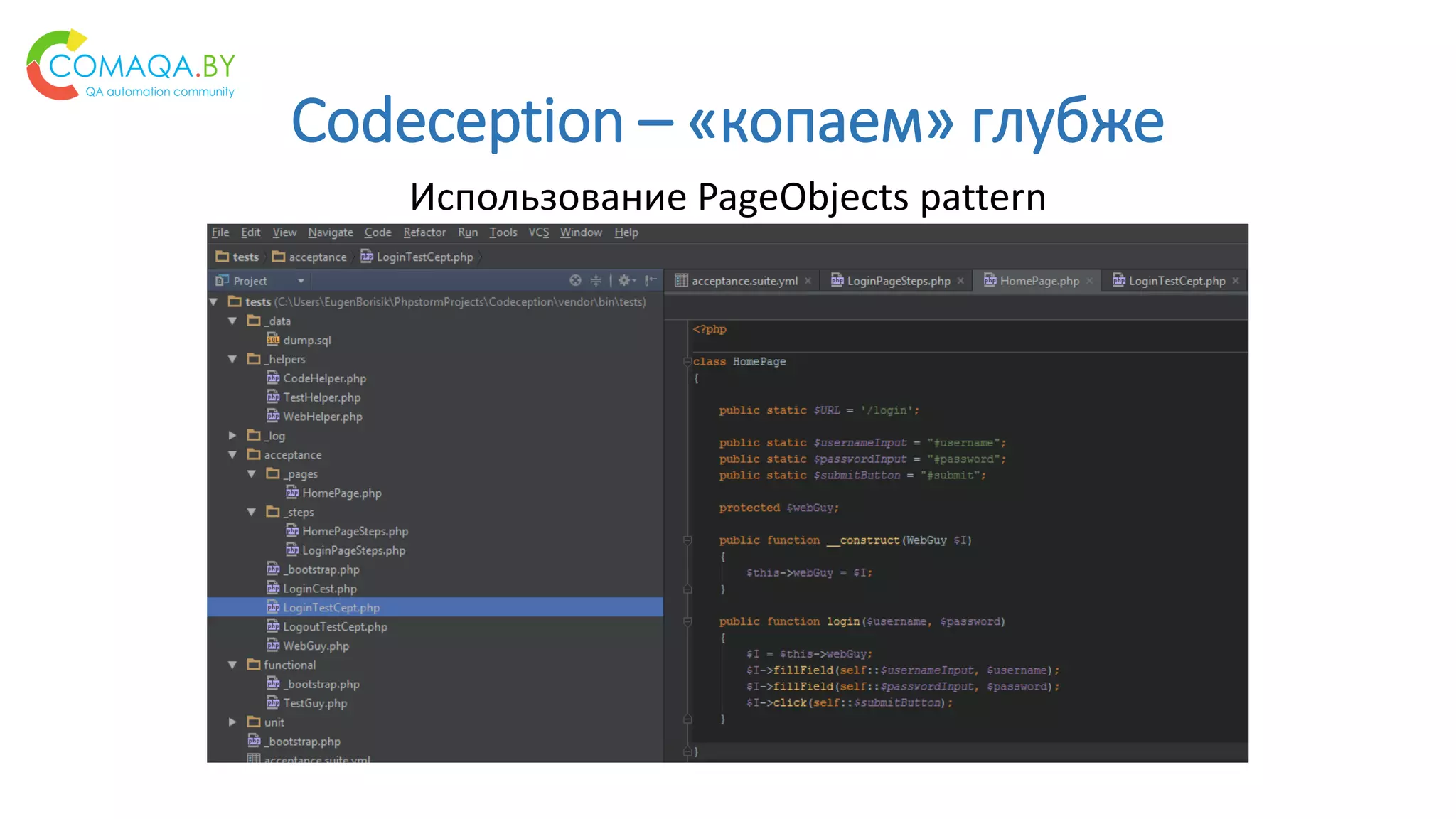Click the tests breadcrumb folder
1456x819 pixels.
[x=237, y=257]
